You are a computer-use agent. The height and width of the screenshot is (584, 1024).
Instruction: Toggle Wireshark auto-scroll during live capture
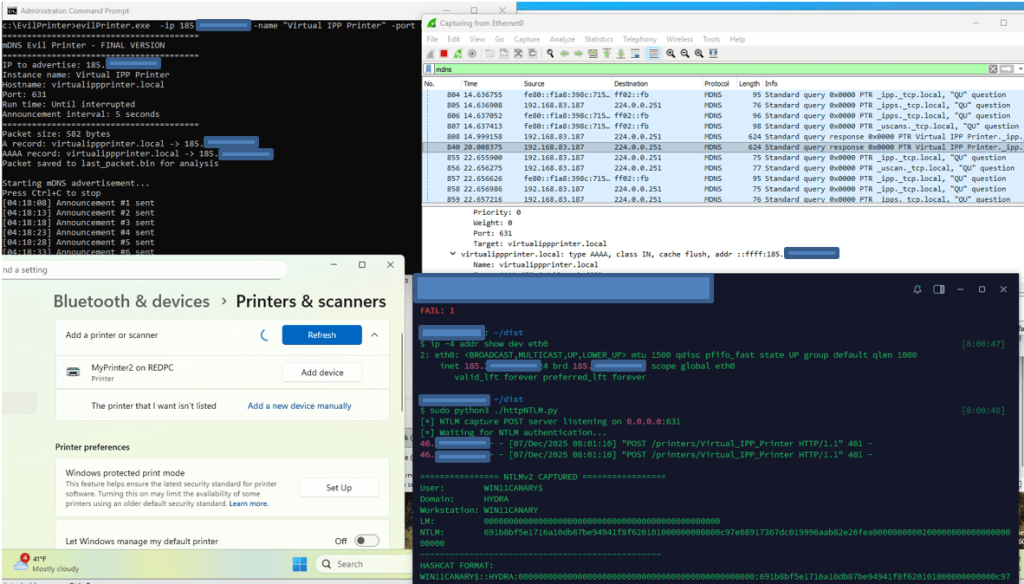click(637, 53)
